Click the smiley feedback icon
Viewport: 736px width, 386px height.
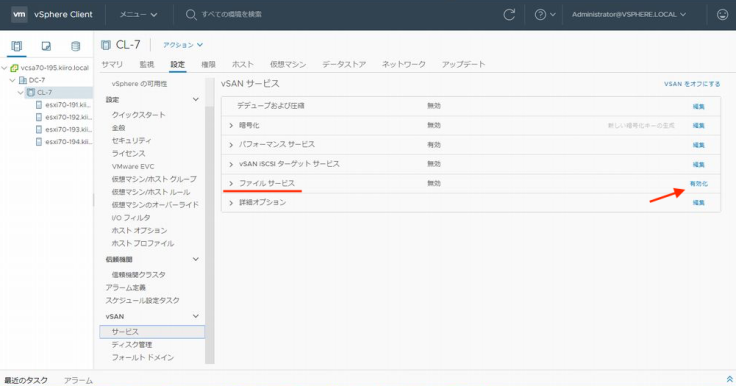coord(722,15)
